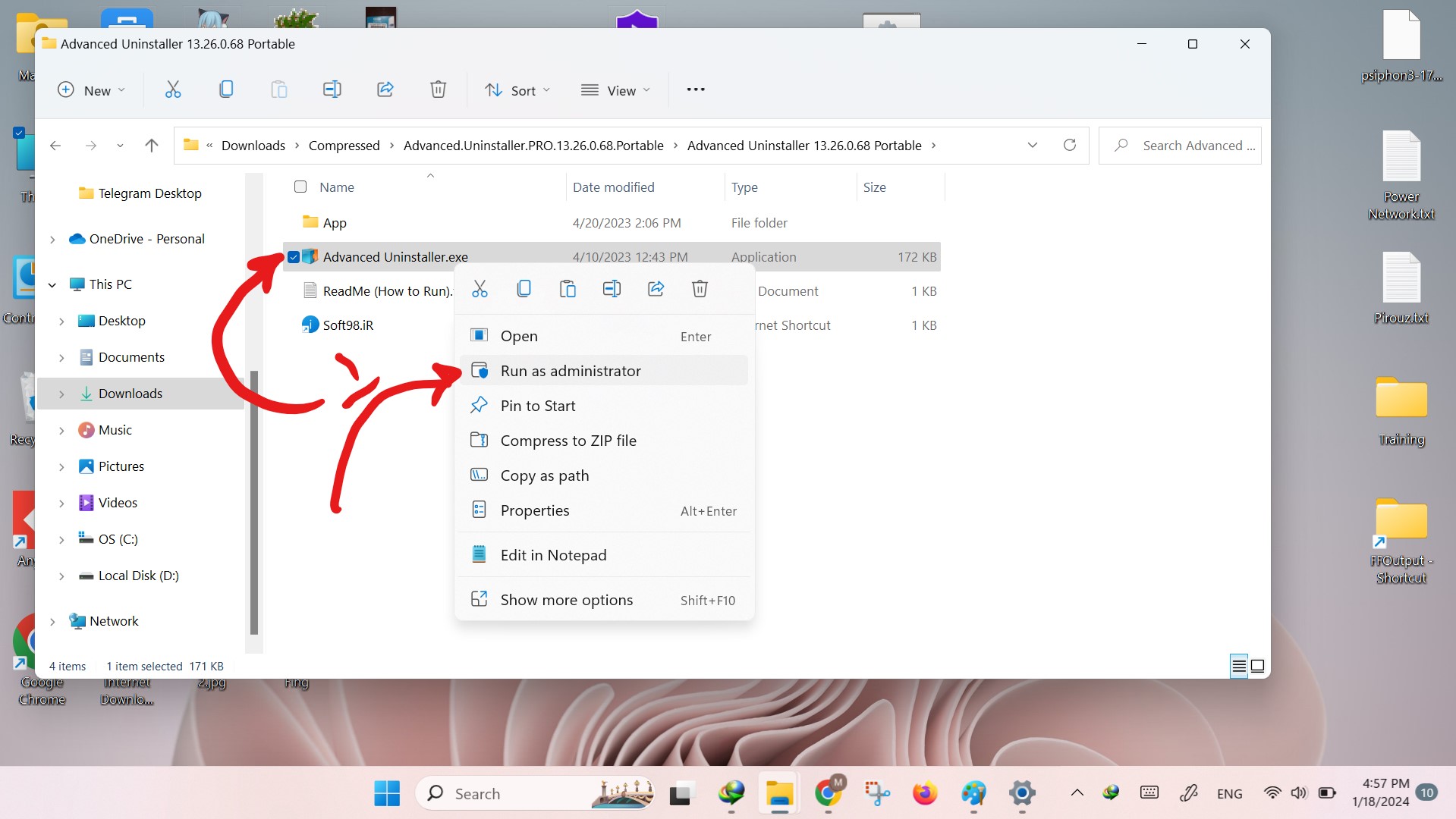Screen dimensions: 1456x819
Task: Click the Downloads breadcrumb in the address bar
Action: [x=253, y=146]
